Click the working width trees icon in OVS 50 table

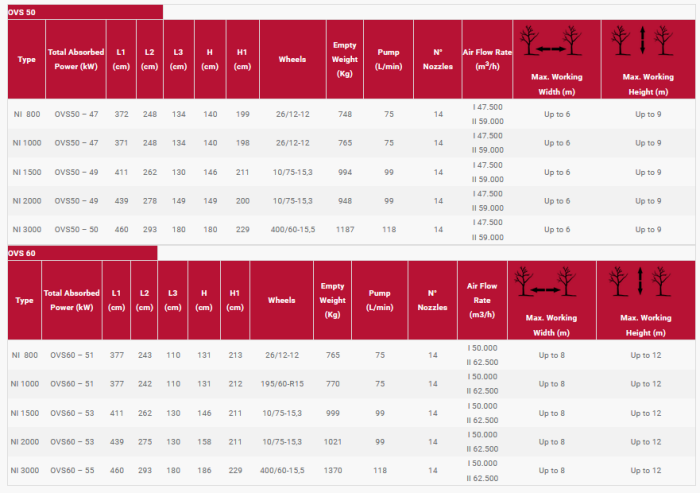click(554, 45)
